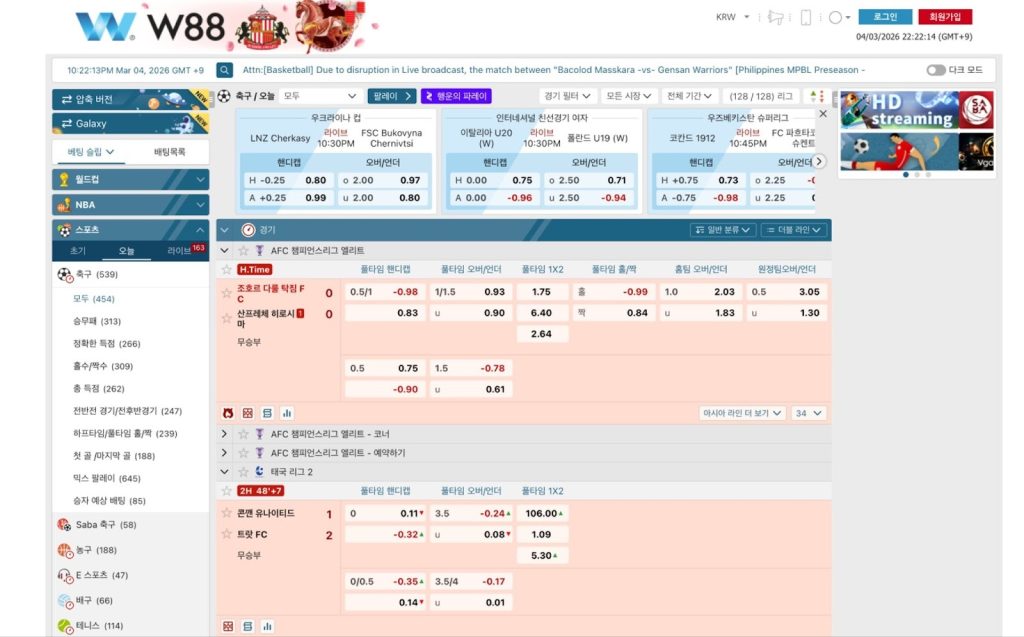Open the 베팅목록 tab
Viewport: 1024px width, 637px height.
click(170, 152)
